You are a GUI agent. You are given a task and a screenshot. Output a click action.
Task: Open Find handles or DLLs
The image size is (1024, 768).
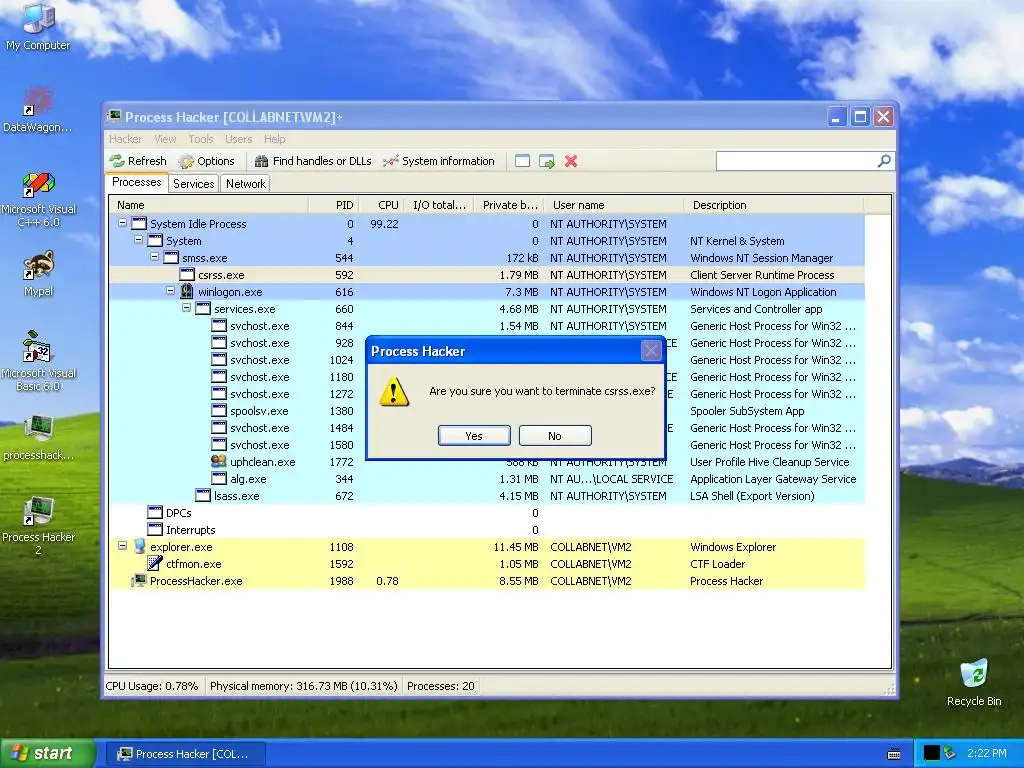(313, 161)
